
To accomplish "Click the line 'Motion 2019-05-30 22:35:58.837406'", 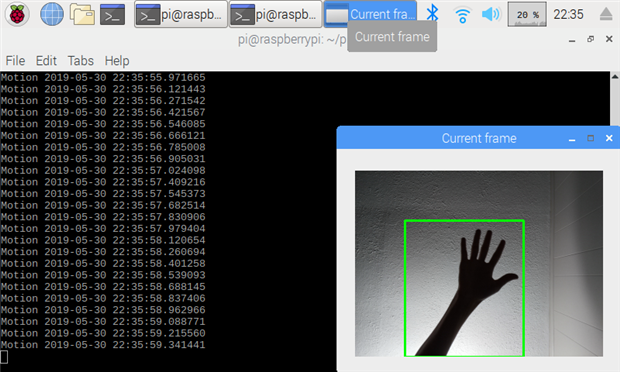I will pyautogui.click(x=103, y=298).
